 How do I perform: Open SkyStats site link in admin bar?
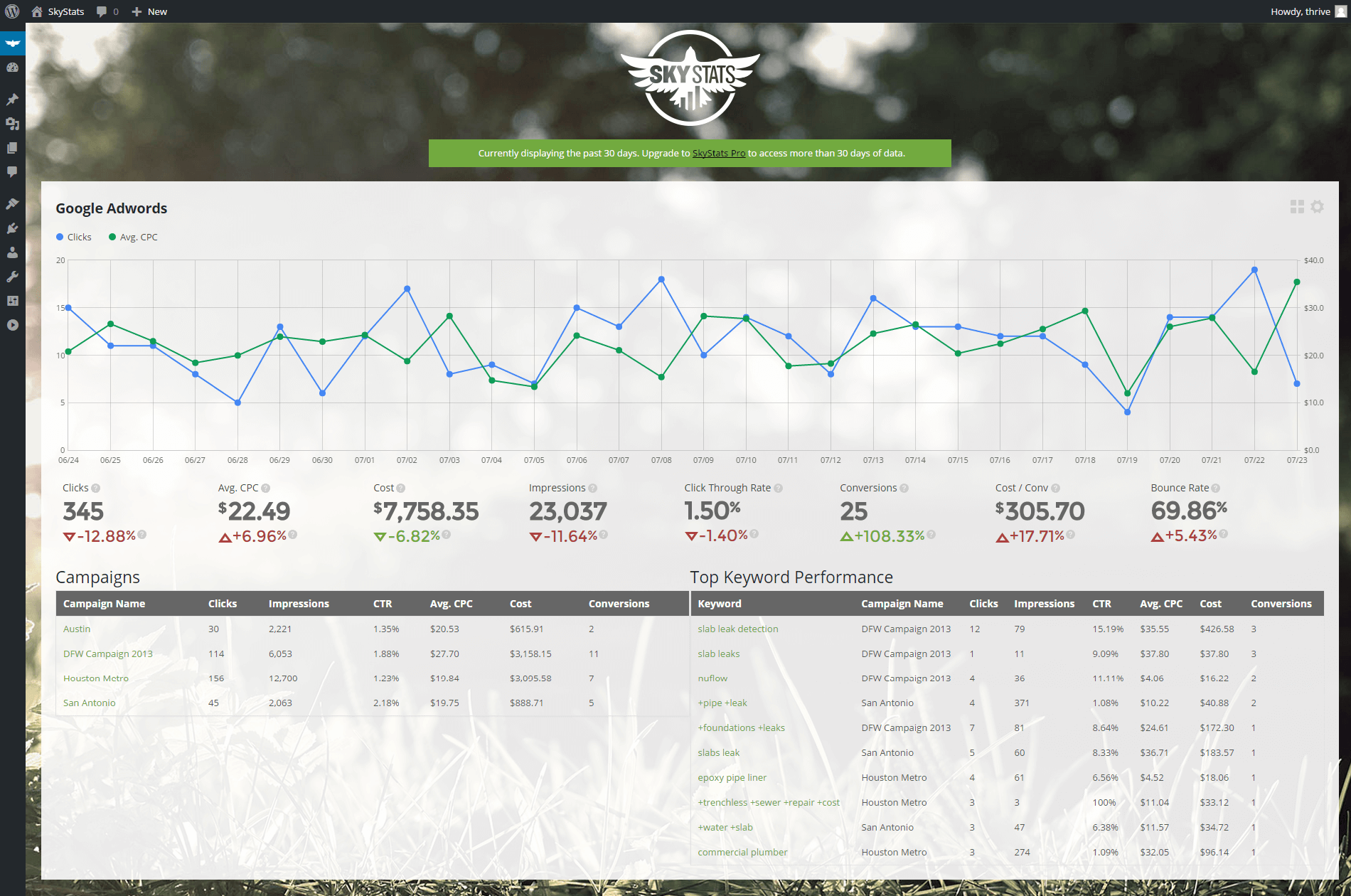pyautogui.click(x=58, y=11)
